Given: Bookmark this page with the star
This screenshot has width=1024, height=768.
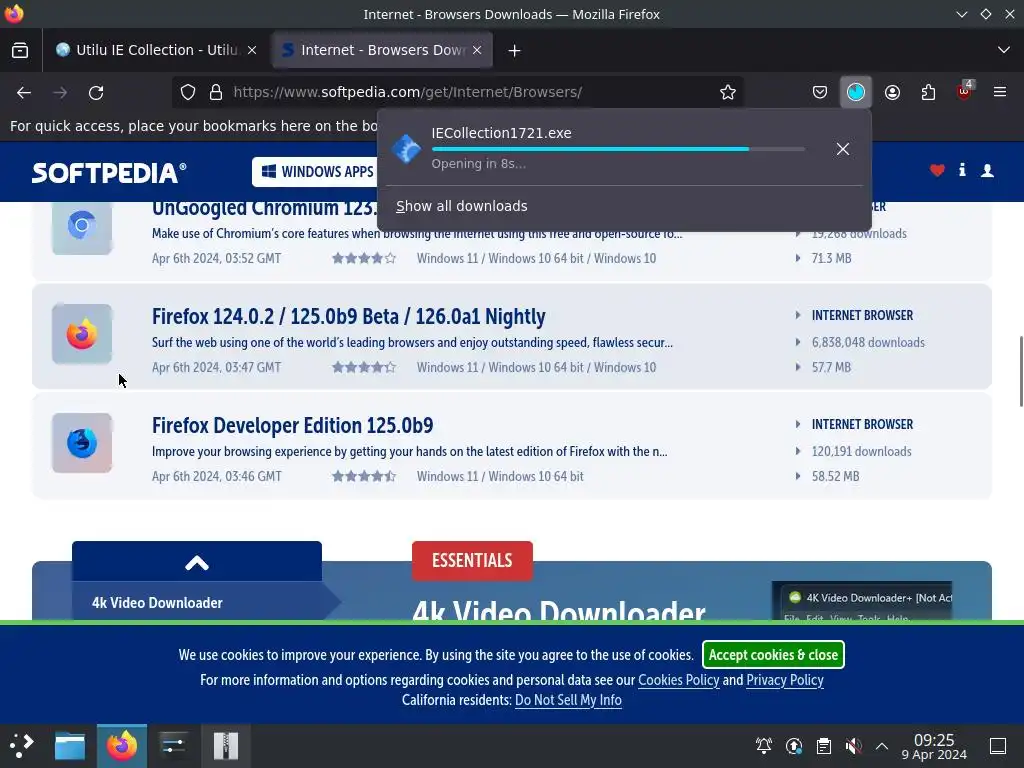Looking at the screenshot, I should 728,93.
